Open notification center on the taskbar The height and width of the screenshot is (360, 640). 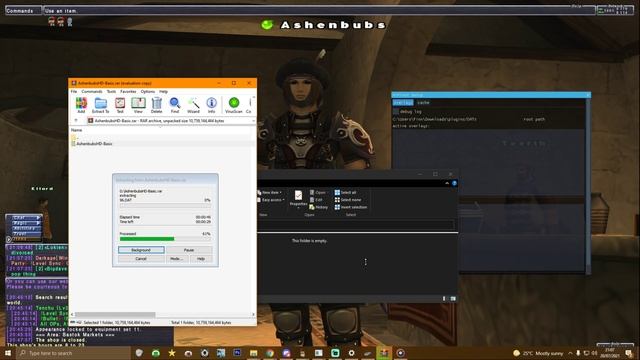pyautogui.click(x=629, y=353)
